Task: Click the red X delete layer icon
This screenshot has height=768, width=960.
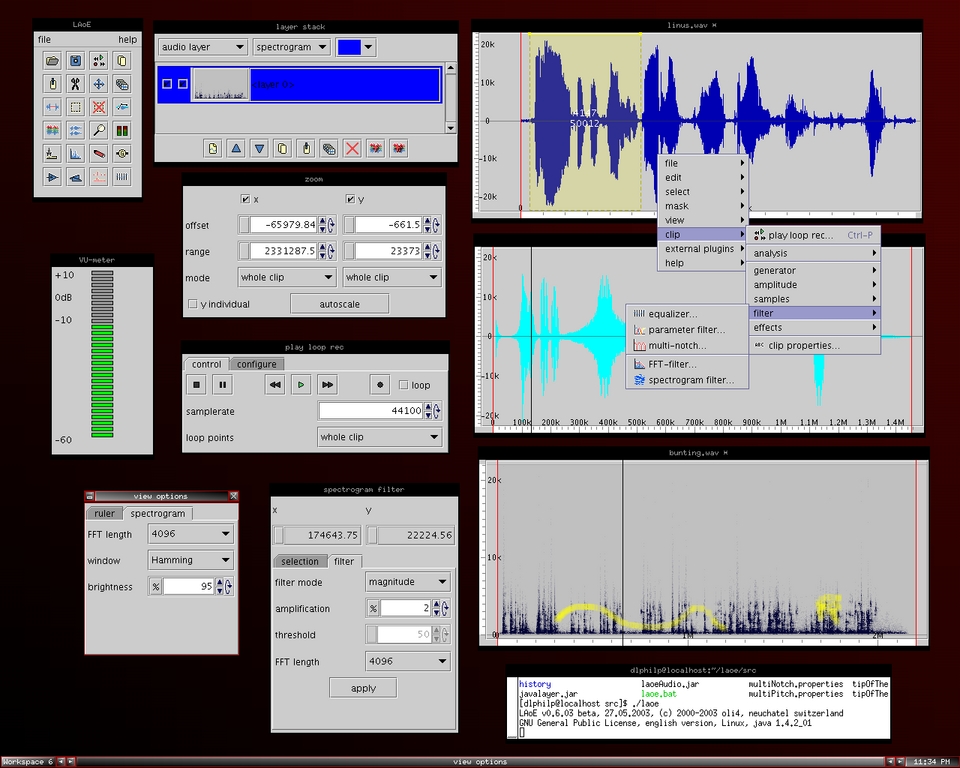Action: tap(352, 148)
